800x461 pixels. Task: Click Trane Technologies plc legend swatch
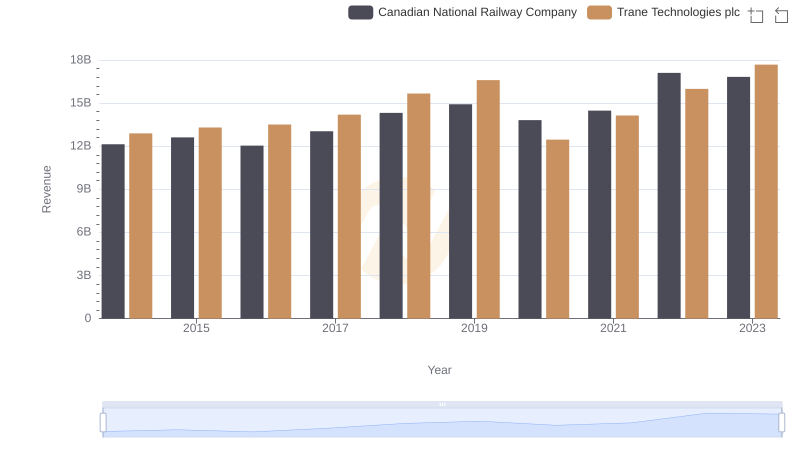(x=599, y=12)
